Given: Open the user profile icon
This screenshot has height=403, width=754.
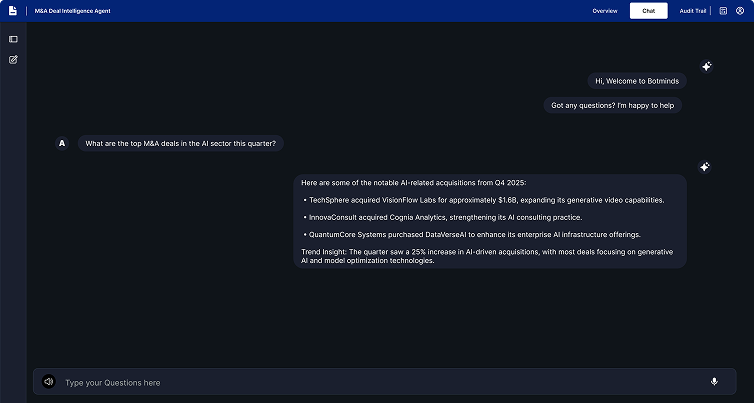Looking at the screenshot, I should [740, 11].
